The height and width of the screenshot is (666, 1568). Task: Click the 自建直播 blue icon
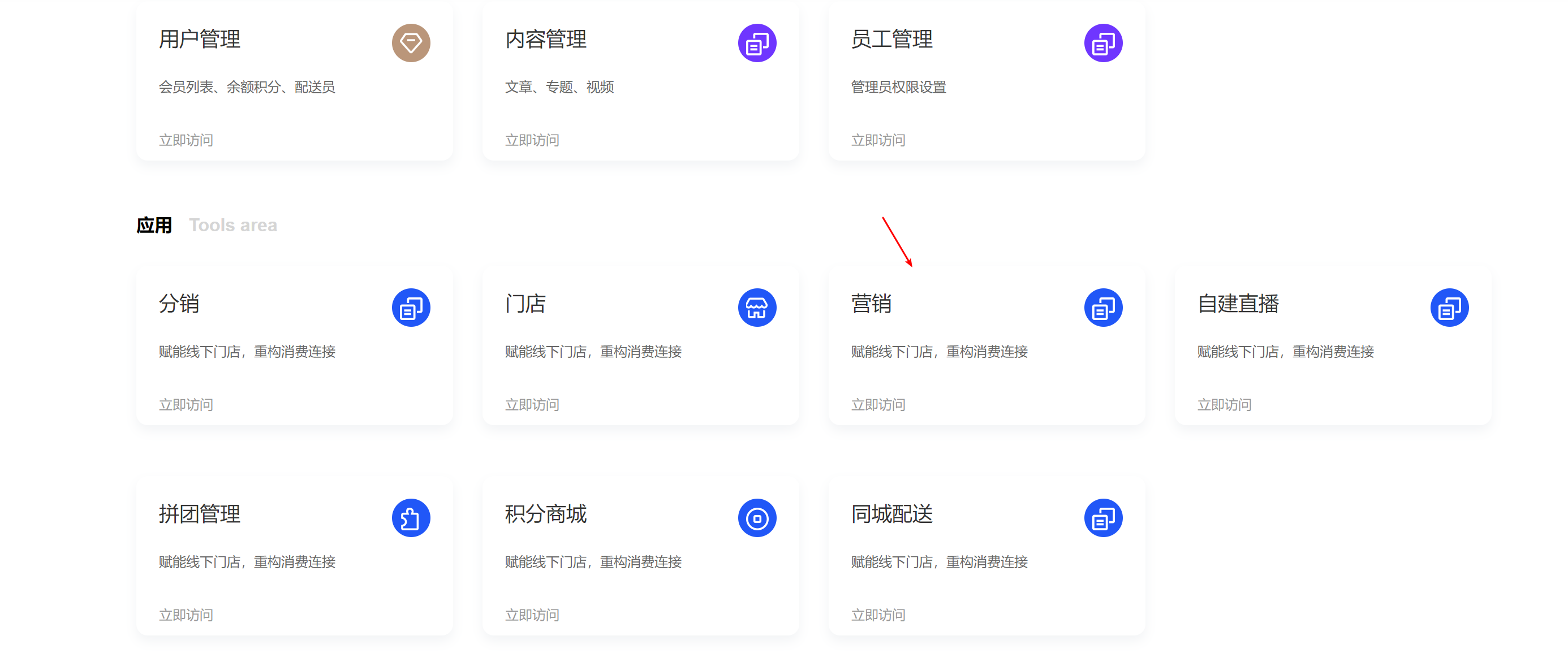[1449, 308]
